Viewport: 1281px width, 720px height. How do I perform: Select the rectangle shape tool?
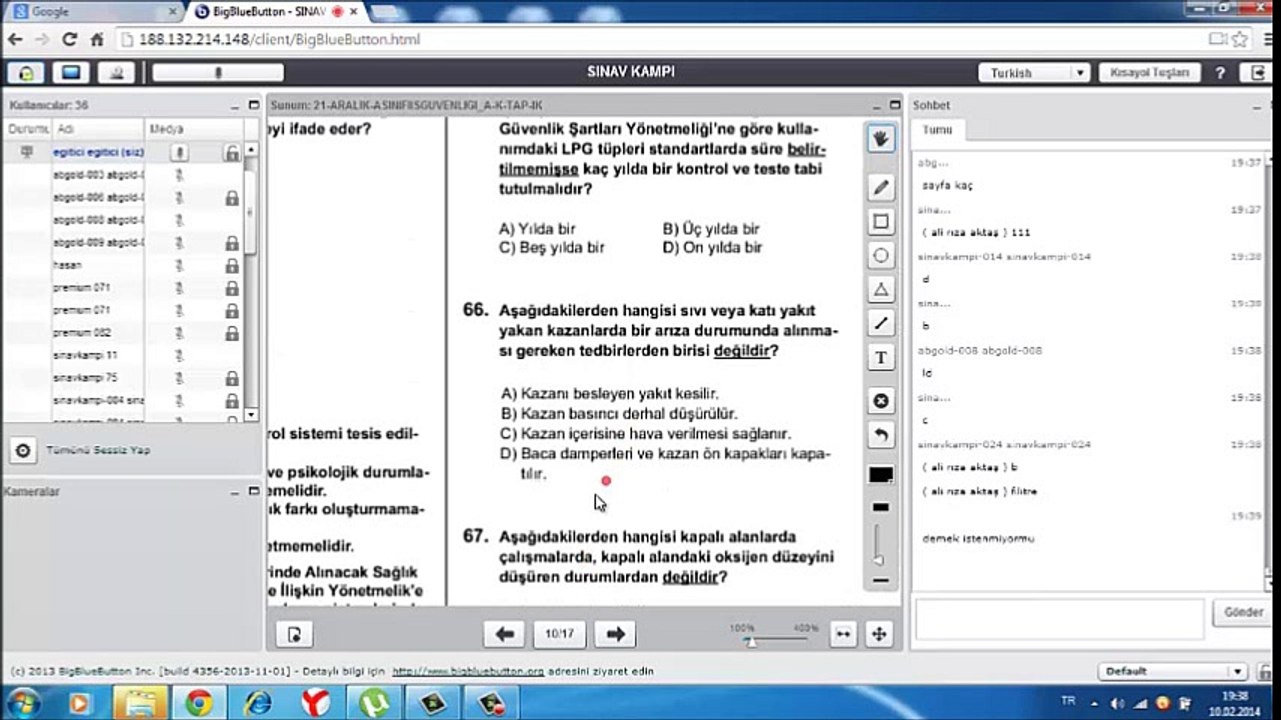click(881, 222)
